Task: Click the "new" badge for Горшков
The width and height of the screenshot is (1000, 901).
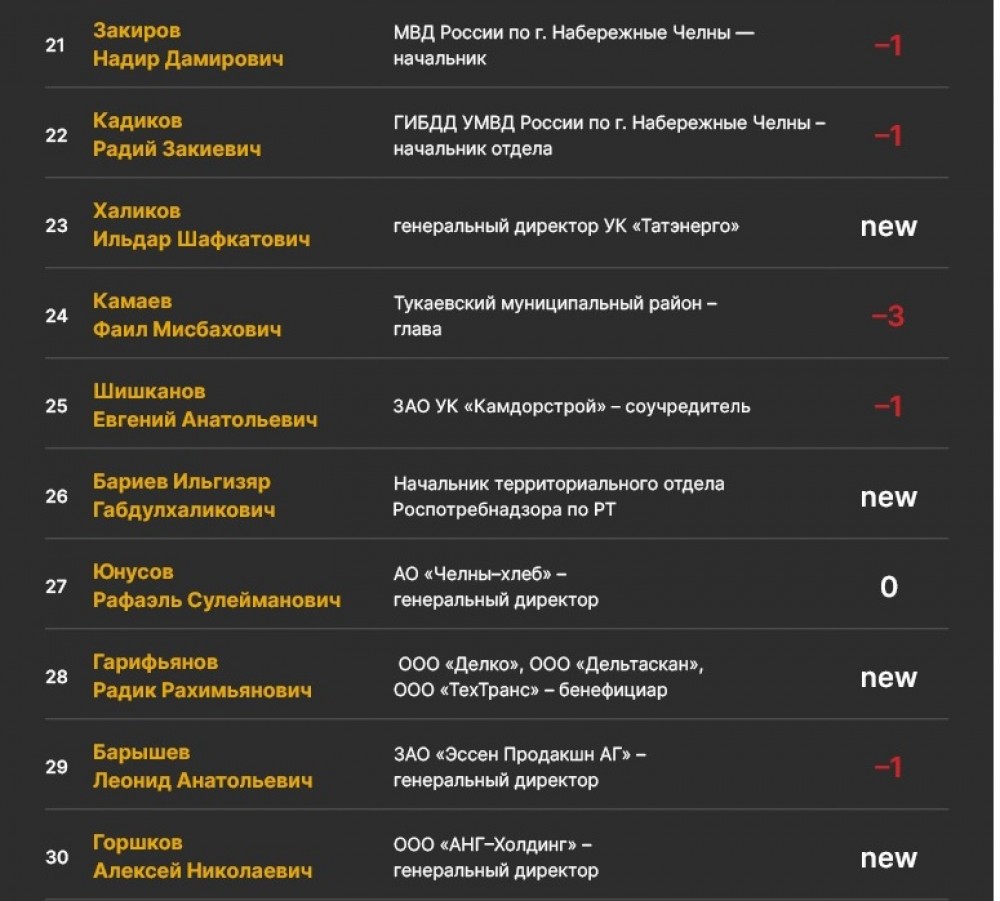Action: coord(888,858)
